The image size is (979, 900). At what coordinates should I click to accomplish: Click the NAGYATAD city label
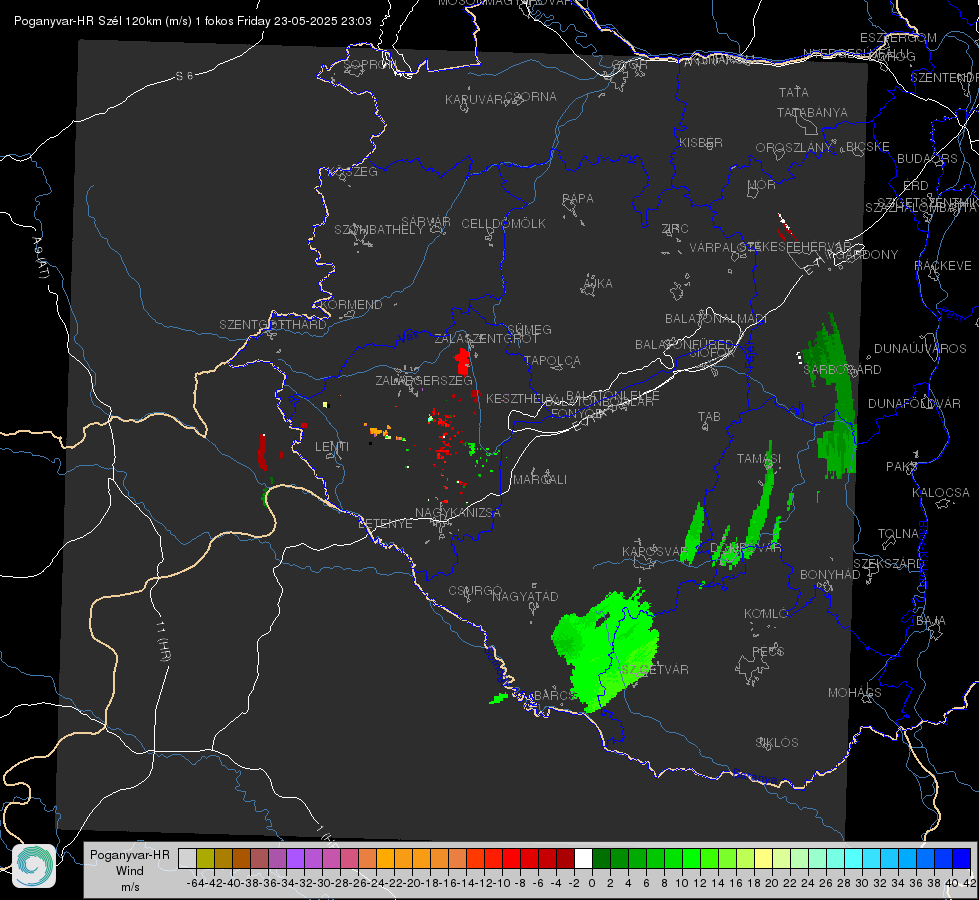coord(525,596)
